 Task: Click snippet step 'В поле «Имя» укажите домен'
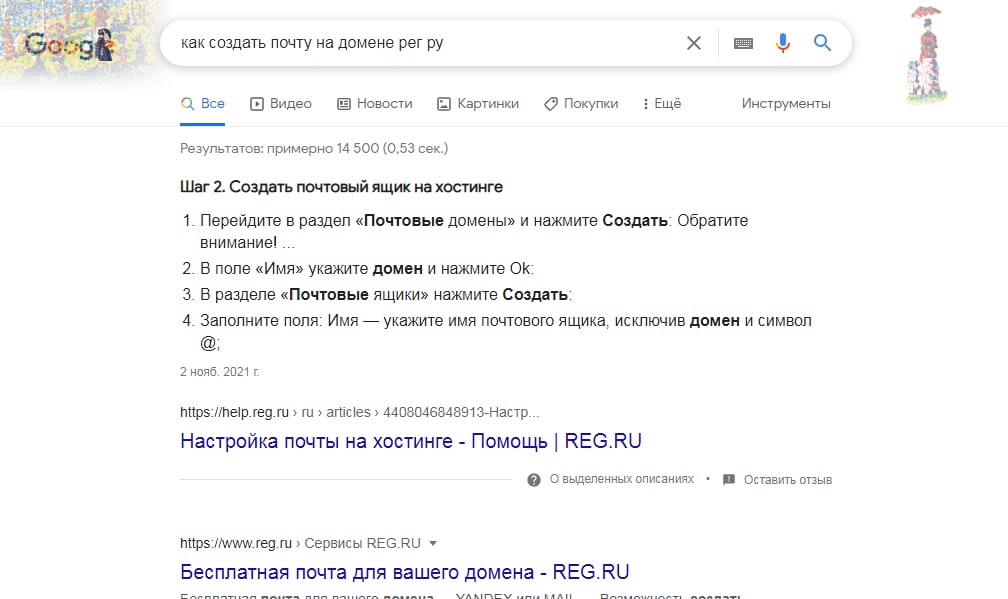point(366,269)
